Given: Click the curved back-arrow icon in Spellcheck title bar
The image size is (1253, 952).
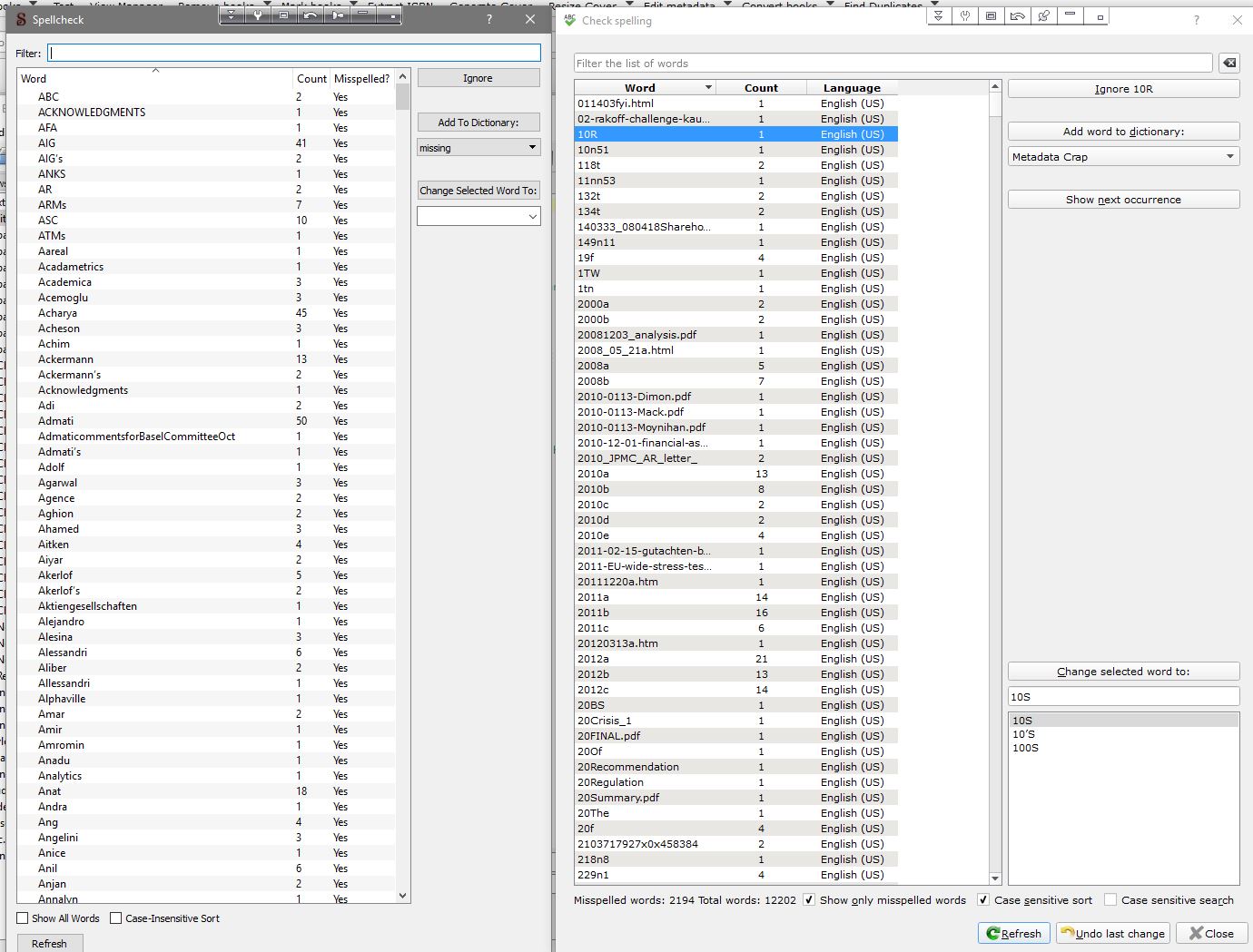Looking at the screenshot, I should 311,15.
